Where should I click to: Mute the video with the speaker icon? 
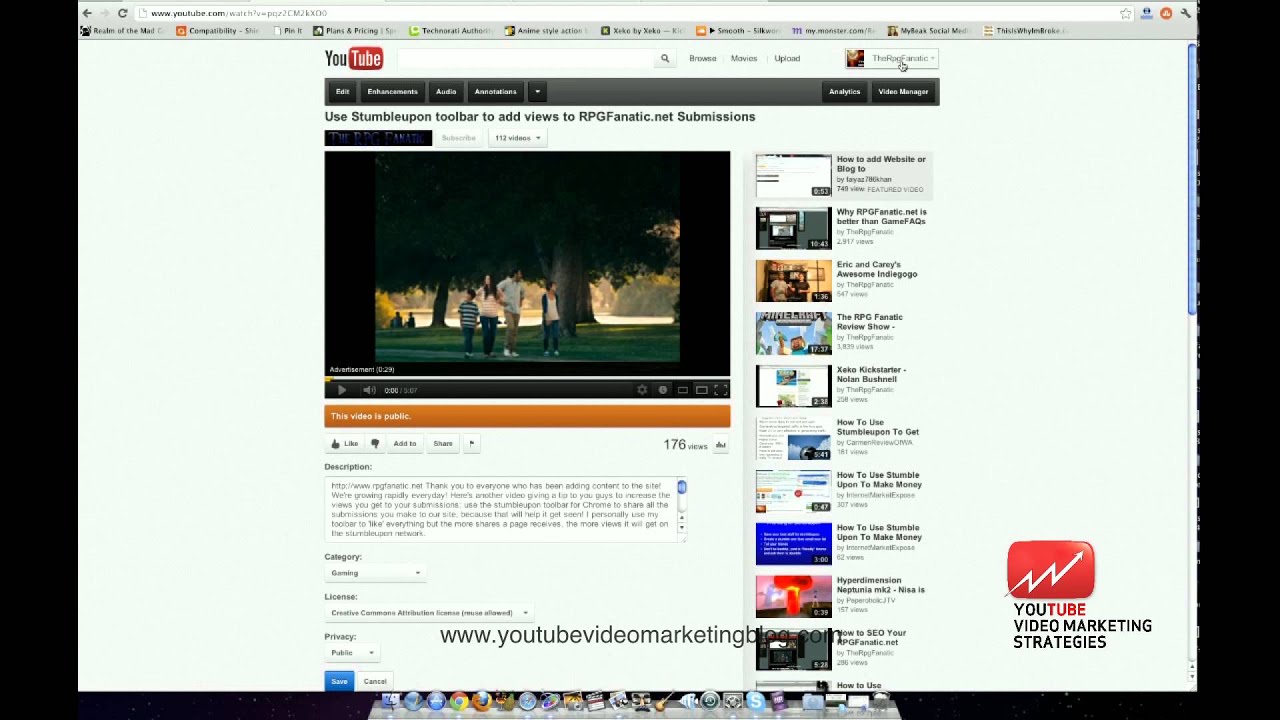pyautogui.click(x=369, y=390)
